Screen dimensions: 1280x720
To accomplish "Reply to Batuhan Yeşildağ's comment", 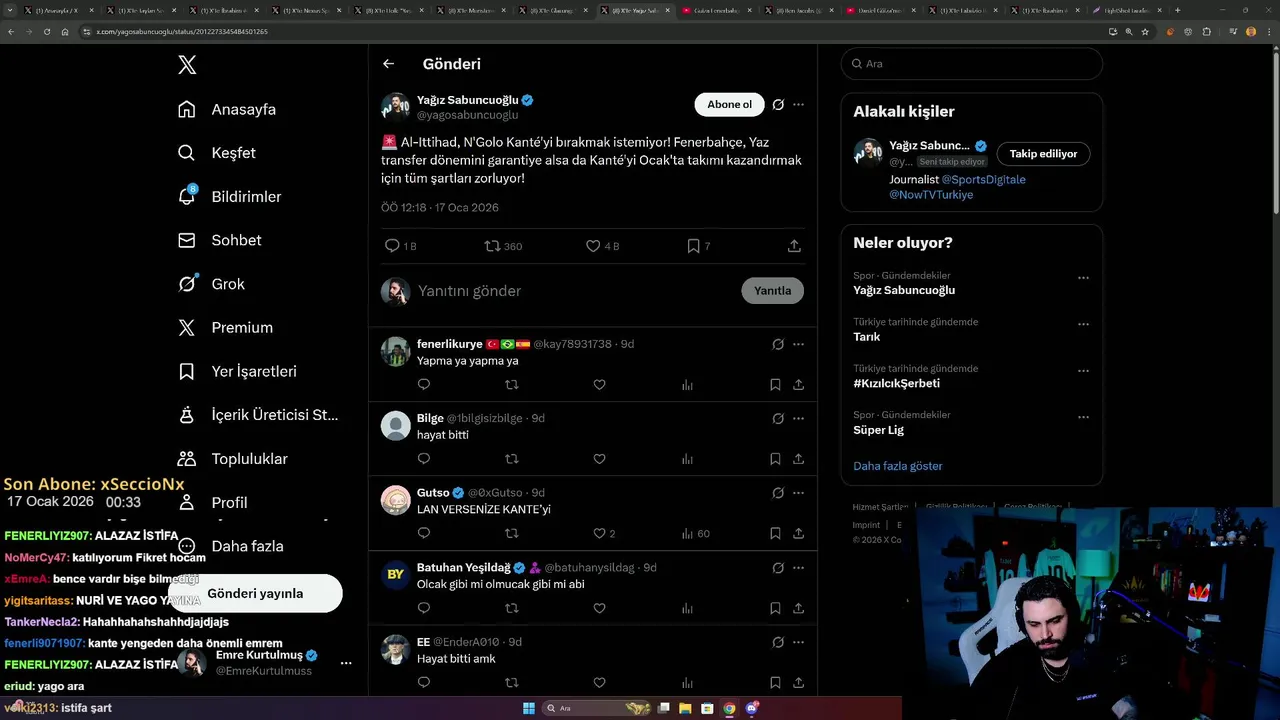I will tap(424, 608).
